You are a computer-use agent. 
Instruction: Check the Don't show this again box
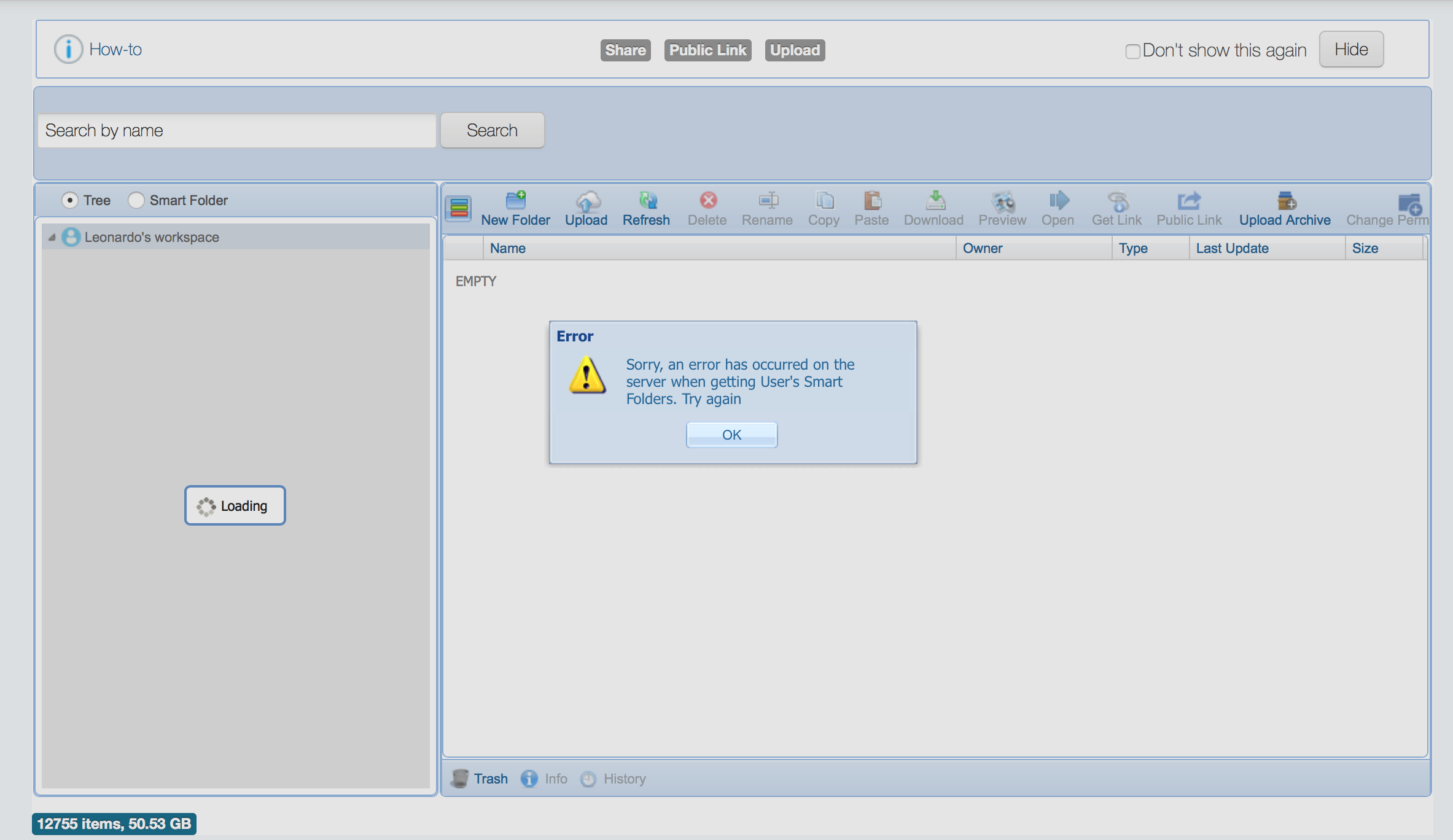1132,51
